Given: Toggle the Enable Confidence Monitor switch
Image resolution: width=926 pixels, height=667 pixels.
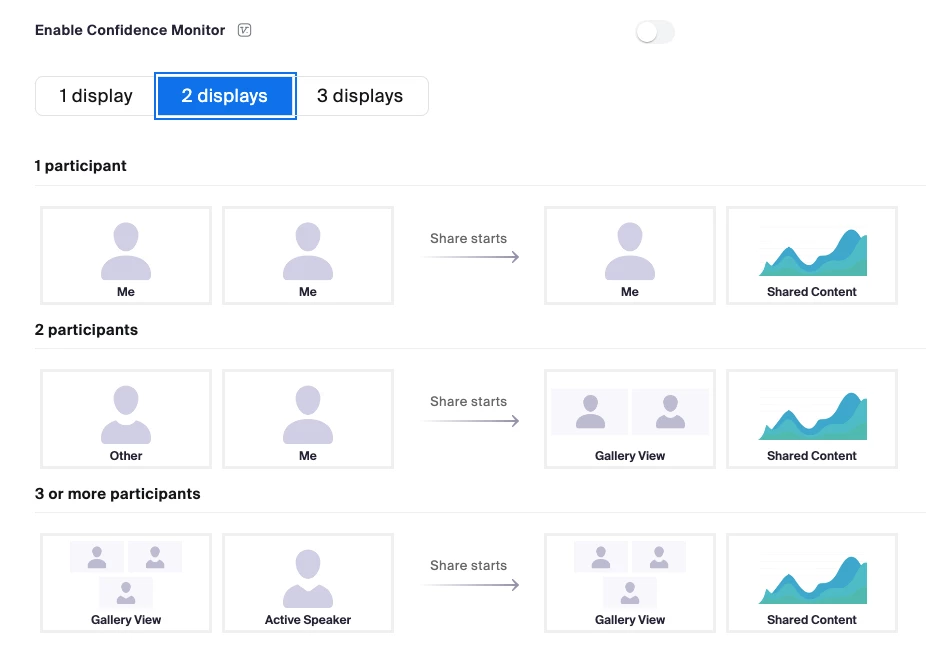Looking at the screenshot, I should coord(655,32).
